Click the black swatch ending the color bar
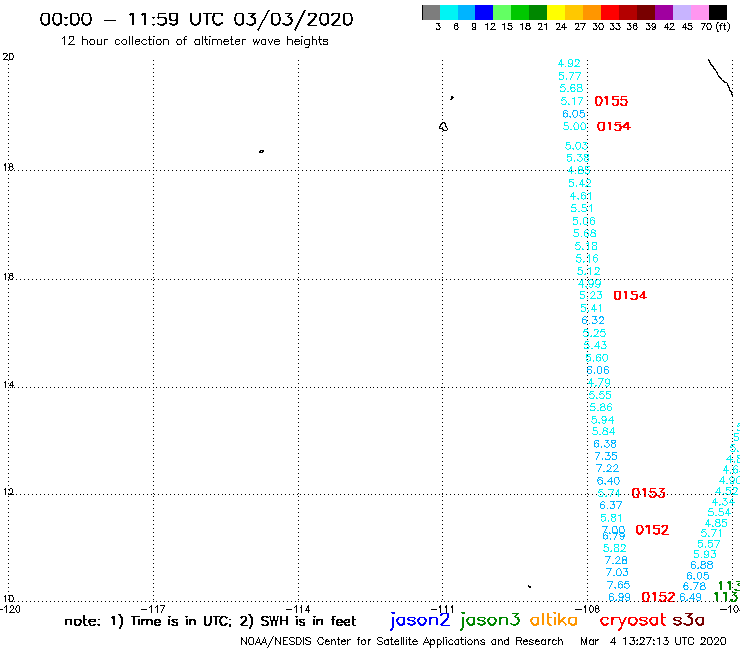Screen dimensions: 740x650 [718, 12]
